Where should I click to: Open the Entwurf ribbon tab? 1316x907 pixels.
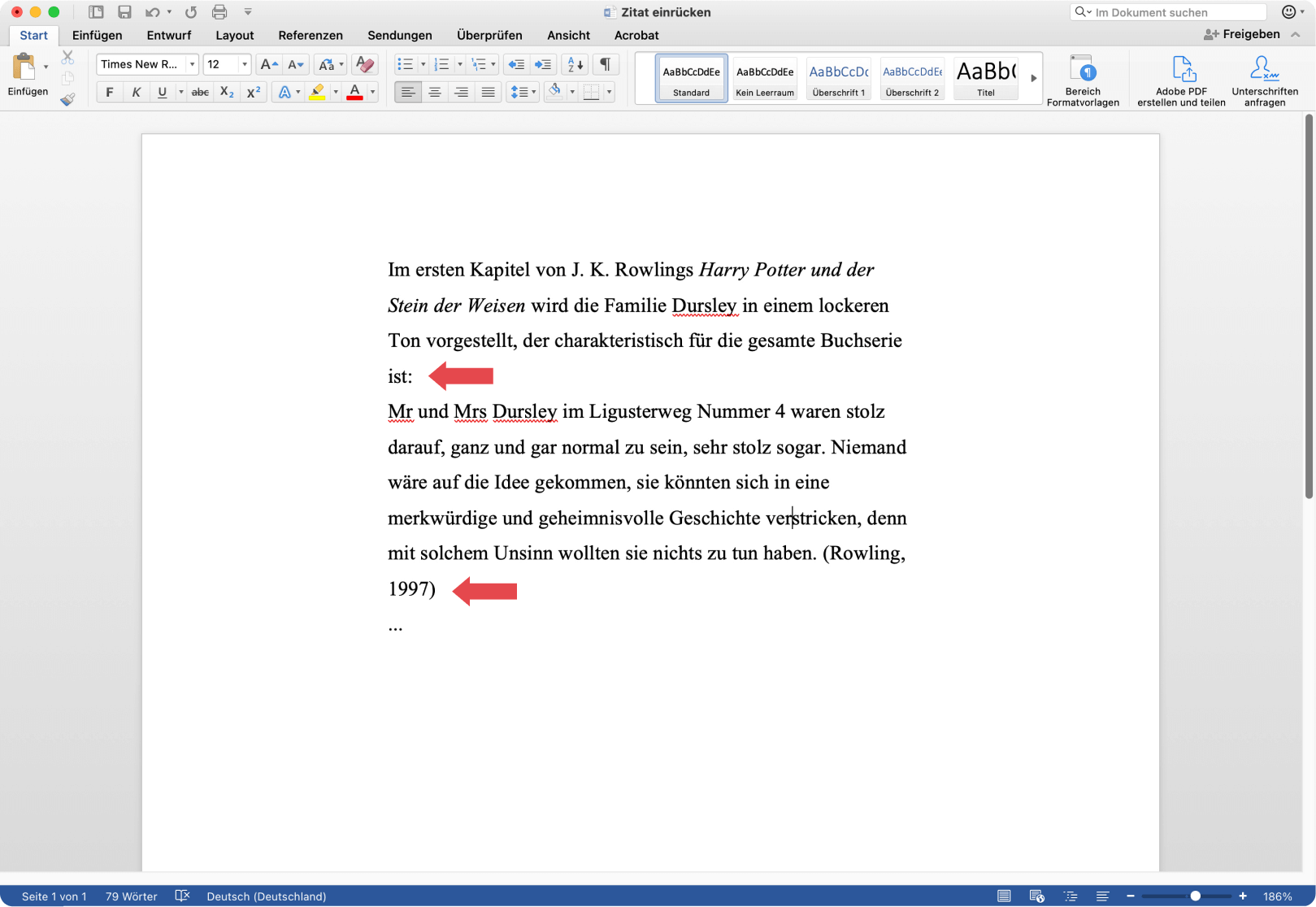169,35
